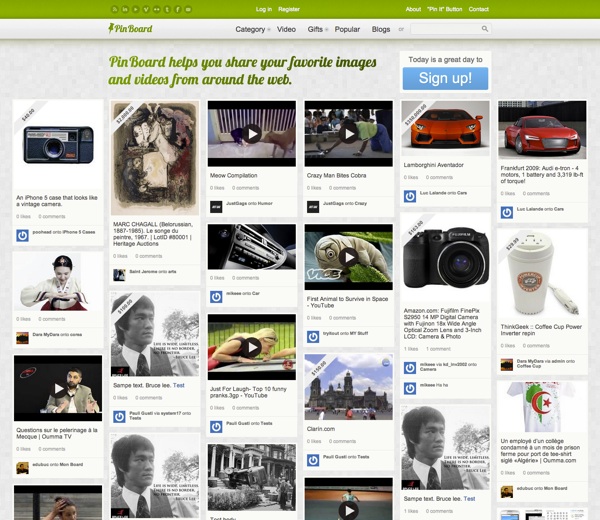Screen dimensions: 600x520
Task: Open the Flickr social icon
Action: tap(157, 9)
